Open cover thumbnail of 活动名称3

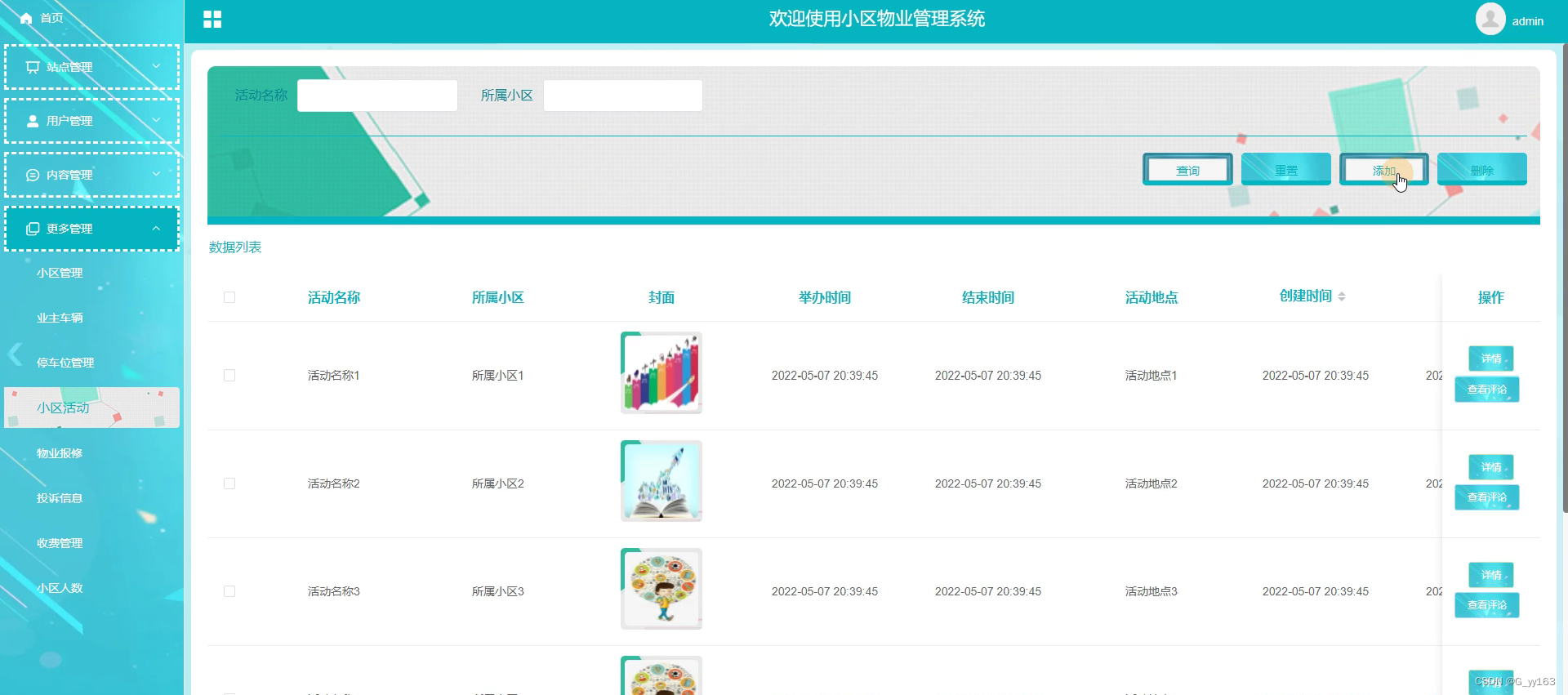point(661,589)
